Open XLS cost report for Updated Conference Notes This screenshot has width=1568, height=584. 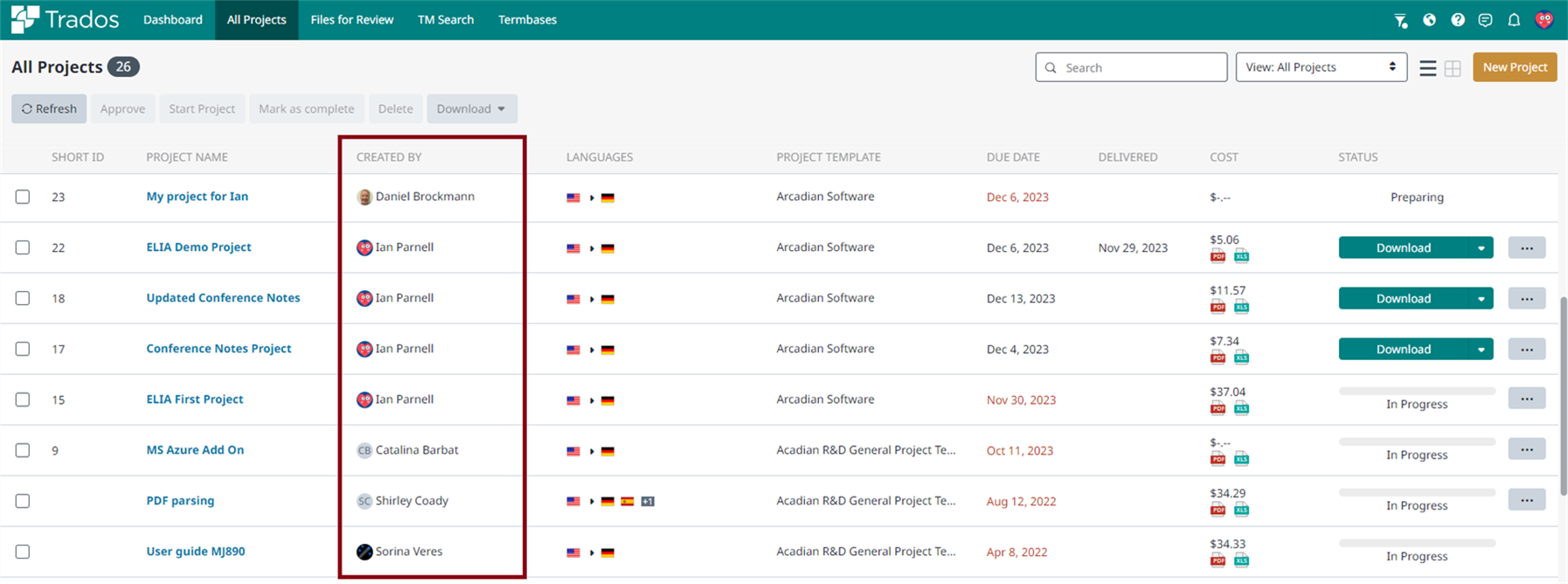[x=1241, y=306]
